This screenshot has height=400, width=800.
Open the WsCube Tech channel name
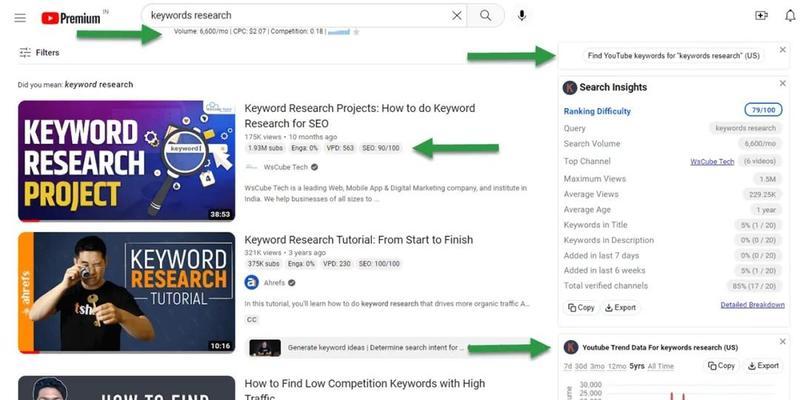click(x=286, y=167)
